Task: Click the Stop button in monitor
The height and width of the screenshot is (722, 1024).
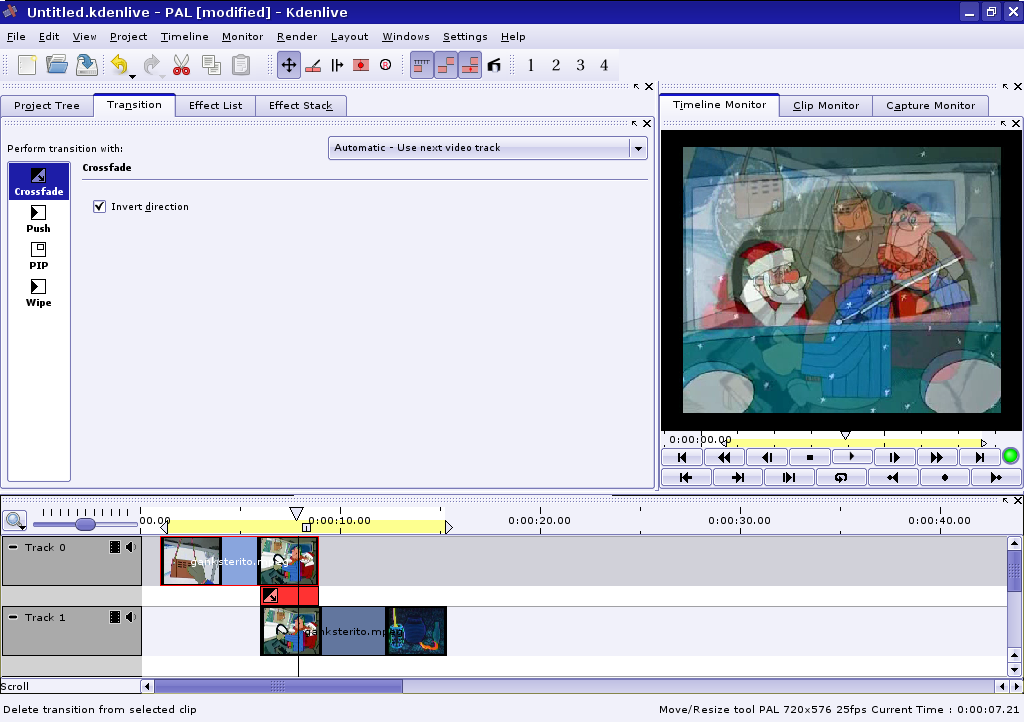Action: pos(809,457)
